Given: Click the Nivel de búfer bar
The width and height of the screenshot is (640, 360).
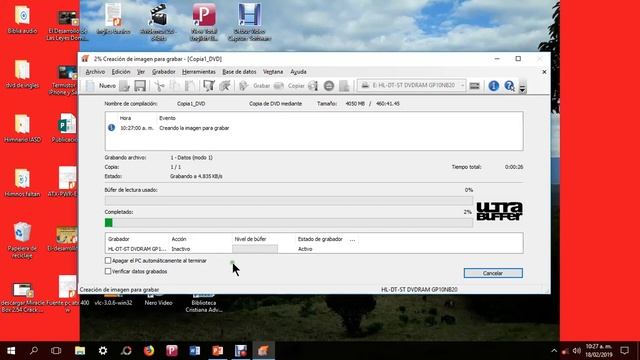Looking at the screenshot, I should (255, 249).
